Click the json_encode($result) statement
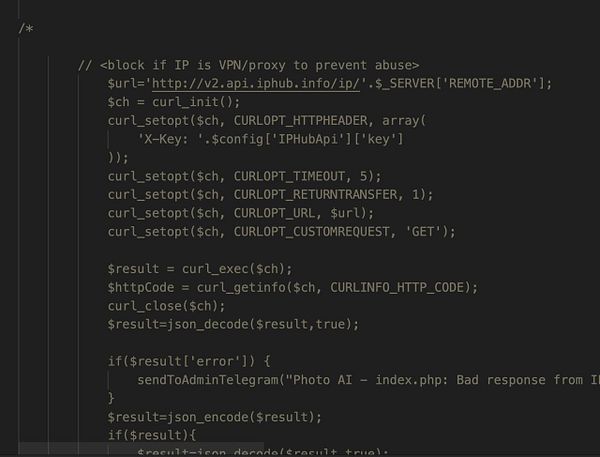 pyautogui.click(x=215, y=417)
